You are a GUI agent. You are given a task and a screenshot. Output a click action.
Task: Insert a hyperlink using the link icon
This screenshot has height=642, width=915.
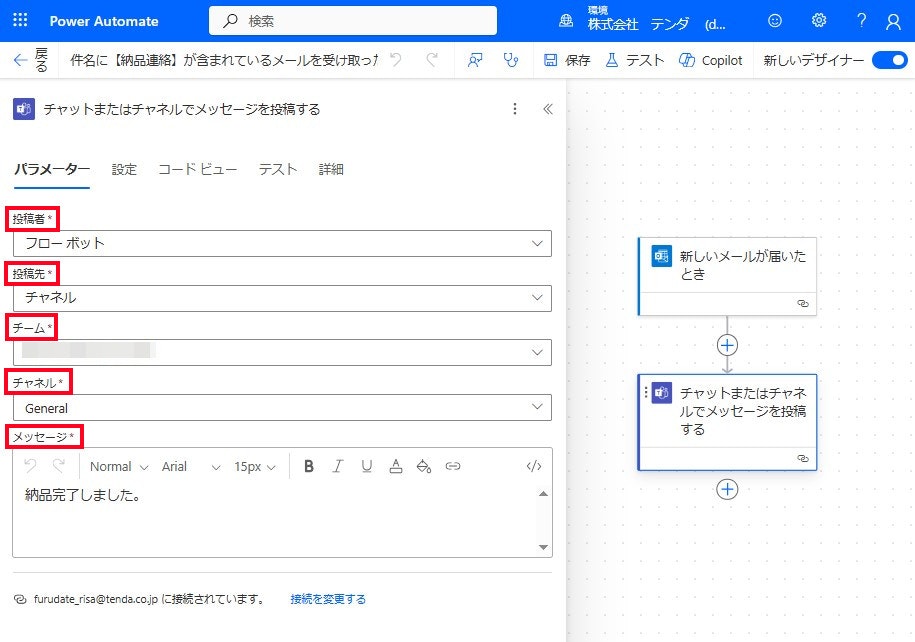(x=453, y=466)
